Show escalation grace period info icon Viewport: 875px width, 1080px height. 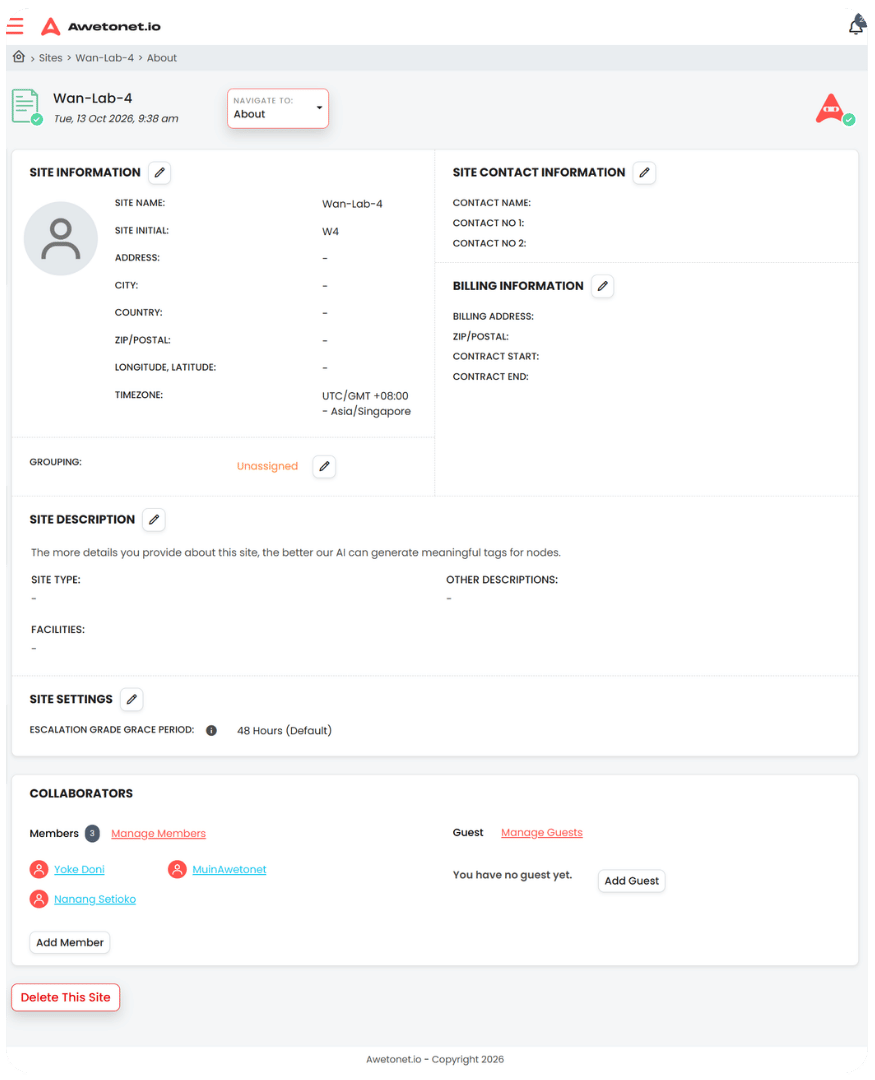tap(212, 730)
